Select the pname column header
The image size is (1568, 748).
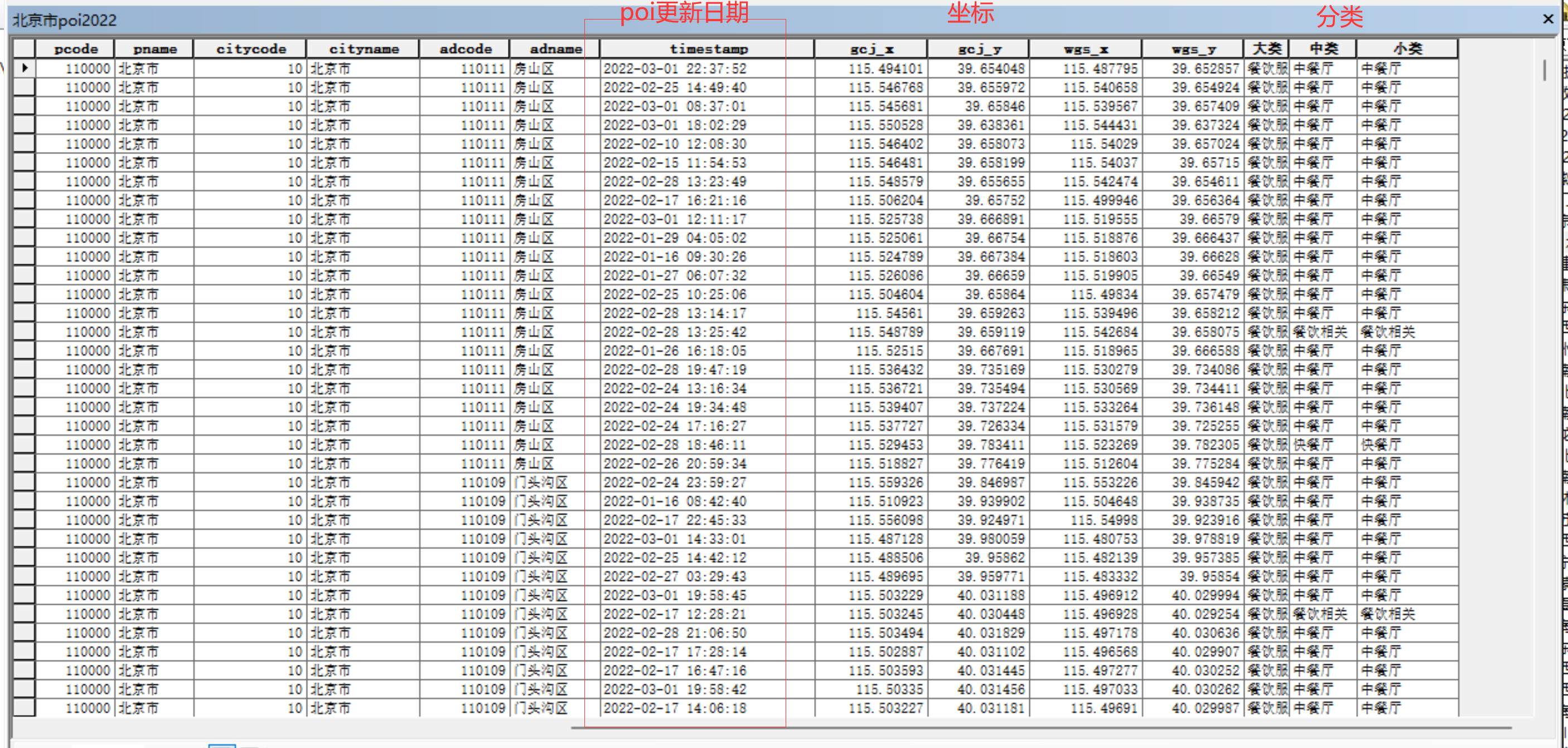click(154, 48)
